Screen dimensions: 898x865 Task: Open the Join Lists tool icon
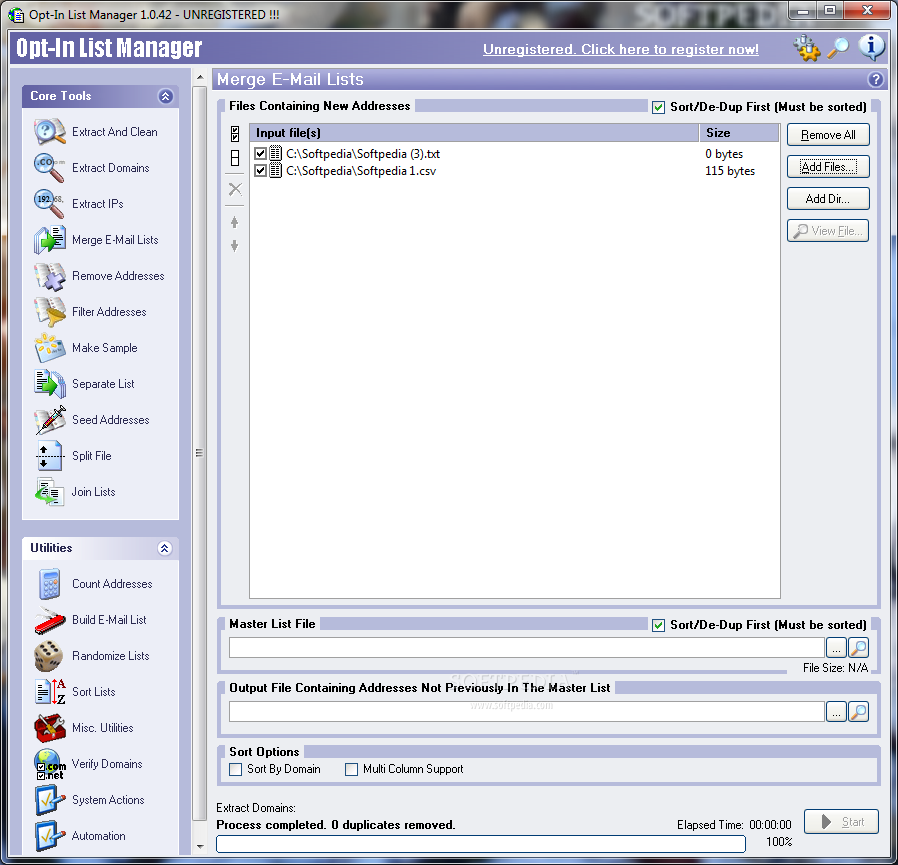50,492
